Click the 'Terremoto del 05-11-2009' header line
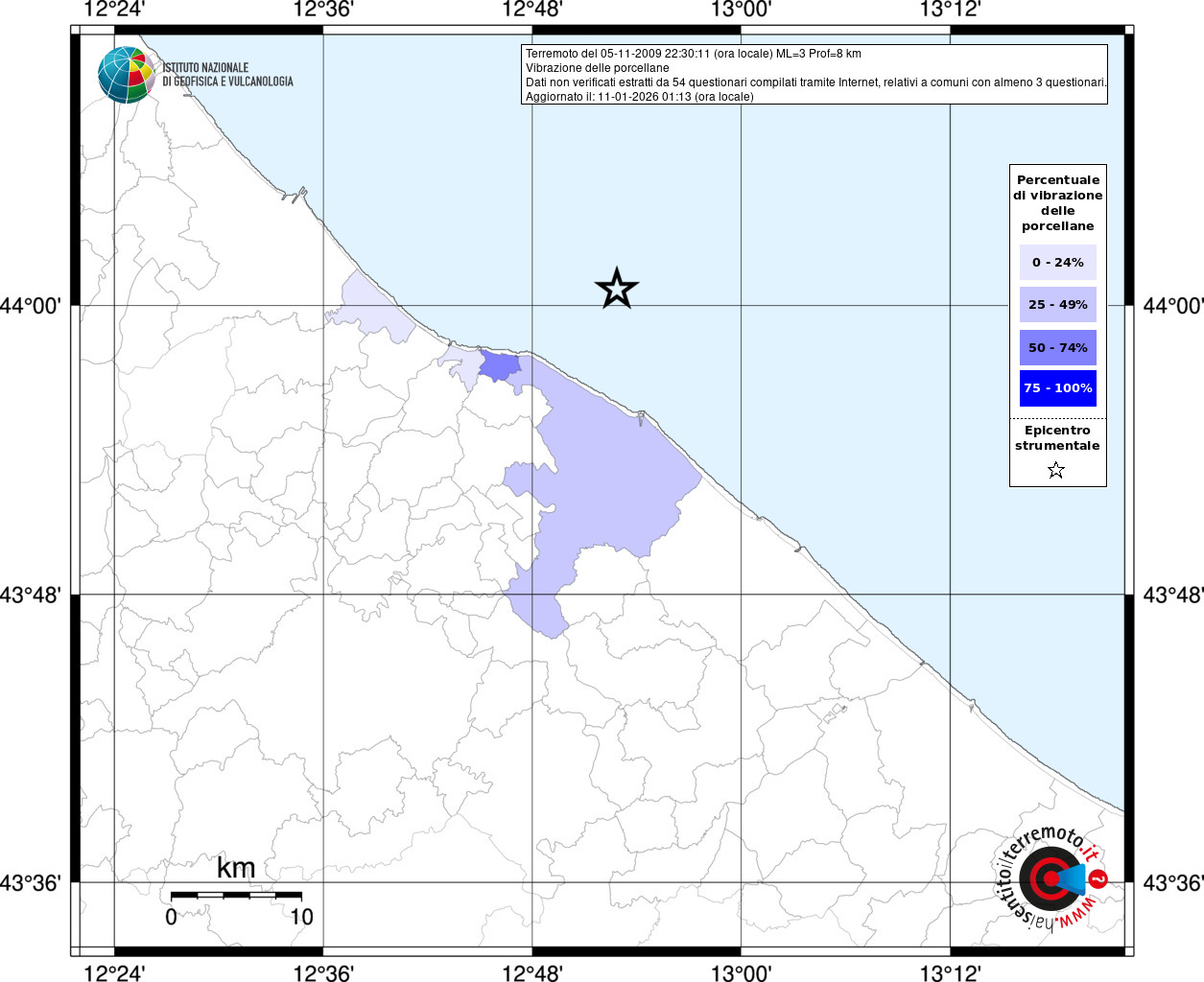The height and width of the screenshot is (982, 1204). click(x=694, y=54)
